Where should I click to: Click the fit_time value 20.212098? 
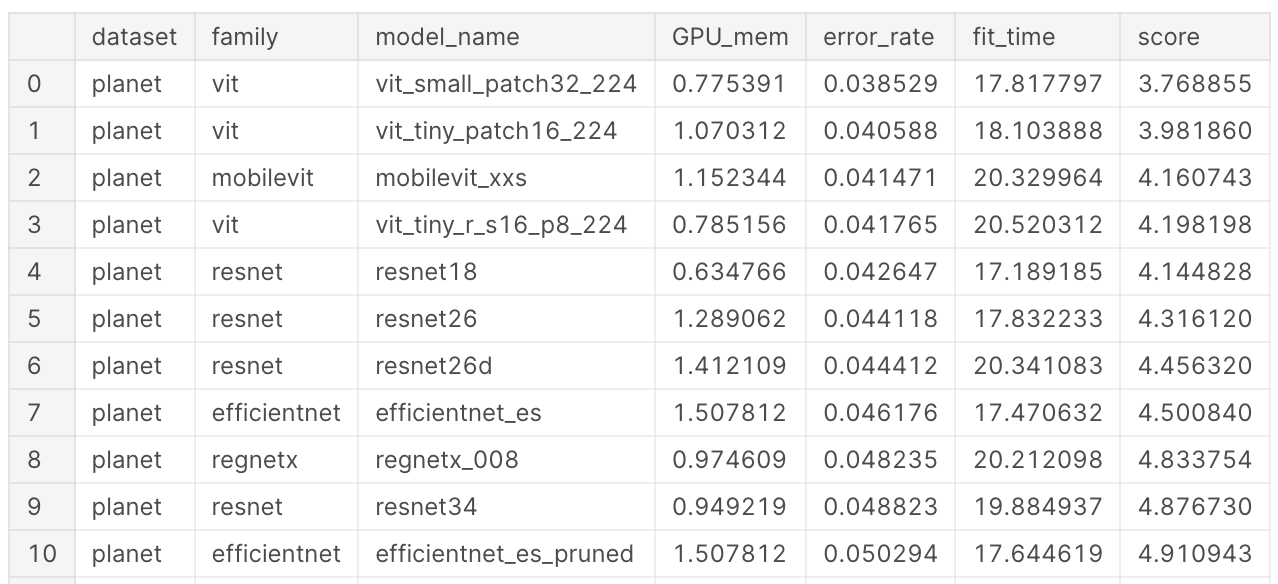point(1038,460)
